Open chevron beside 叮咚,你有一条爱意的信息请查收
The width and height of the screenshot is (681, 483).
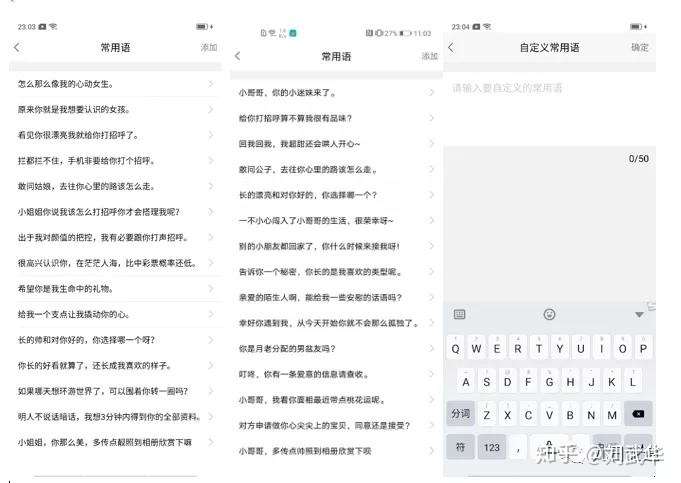pos(431,374)
